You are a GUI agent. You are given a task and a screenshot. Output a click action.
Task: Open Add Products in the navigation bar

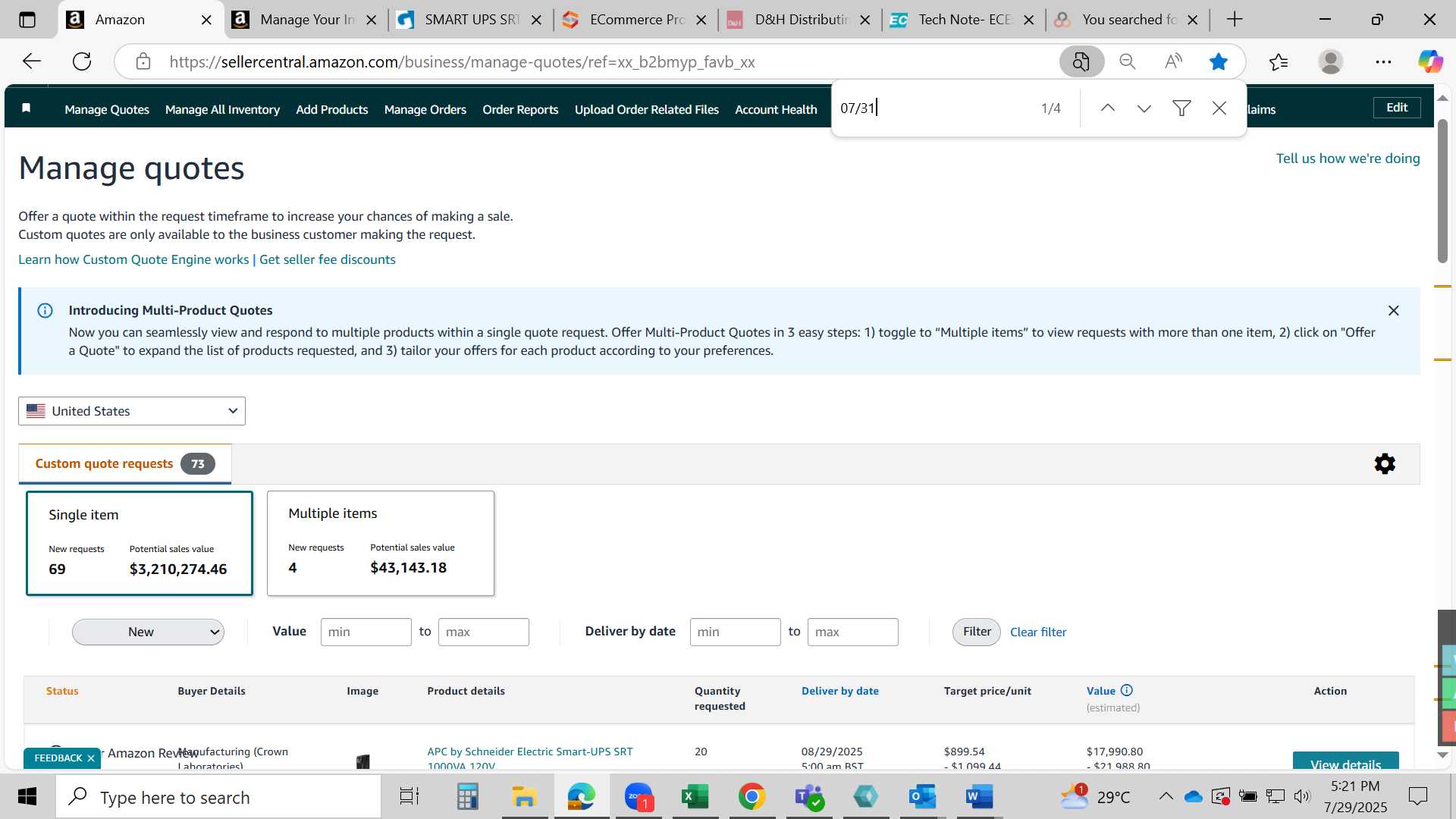332,109
